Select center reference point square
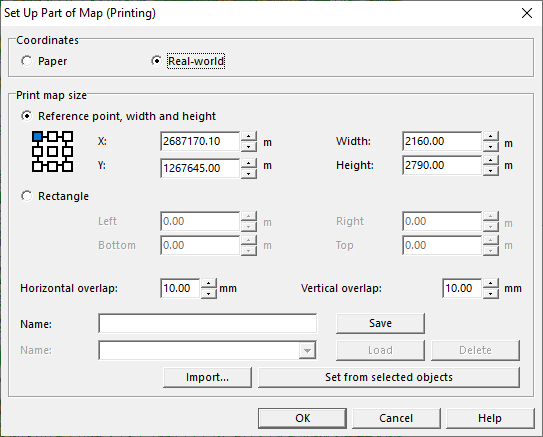The width and height of the screenshot is (543, 437). click(x=52, y=151)
